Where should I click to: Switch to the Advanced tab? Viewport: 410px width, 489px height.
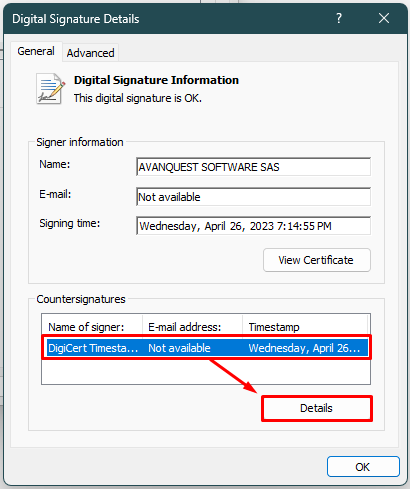click(90, 53)
